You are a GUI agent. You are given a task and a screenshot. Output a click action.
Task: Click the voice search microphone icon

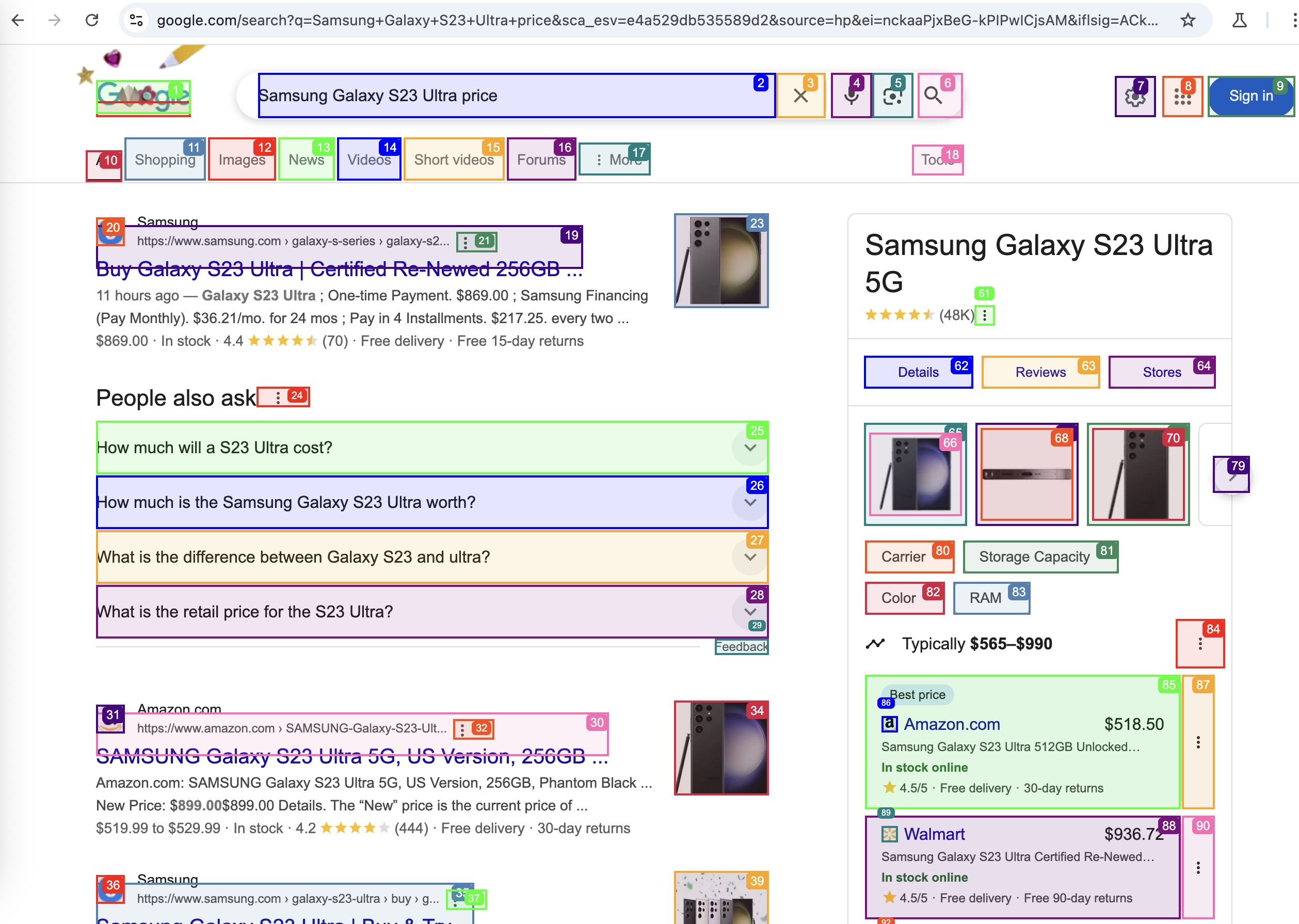pyautogui.click(x=851, y=95)
